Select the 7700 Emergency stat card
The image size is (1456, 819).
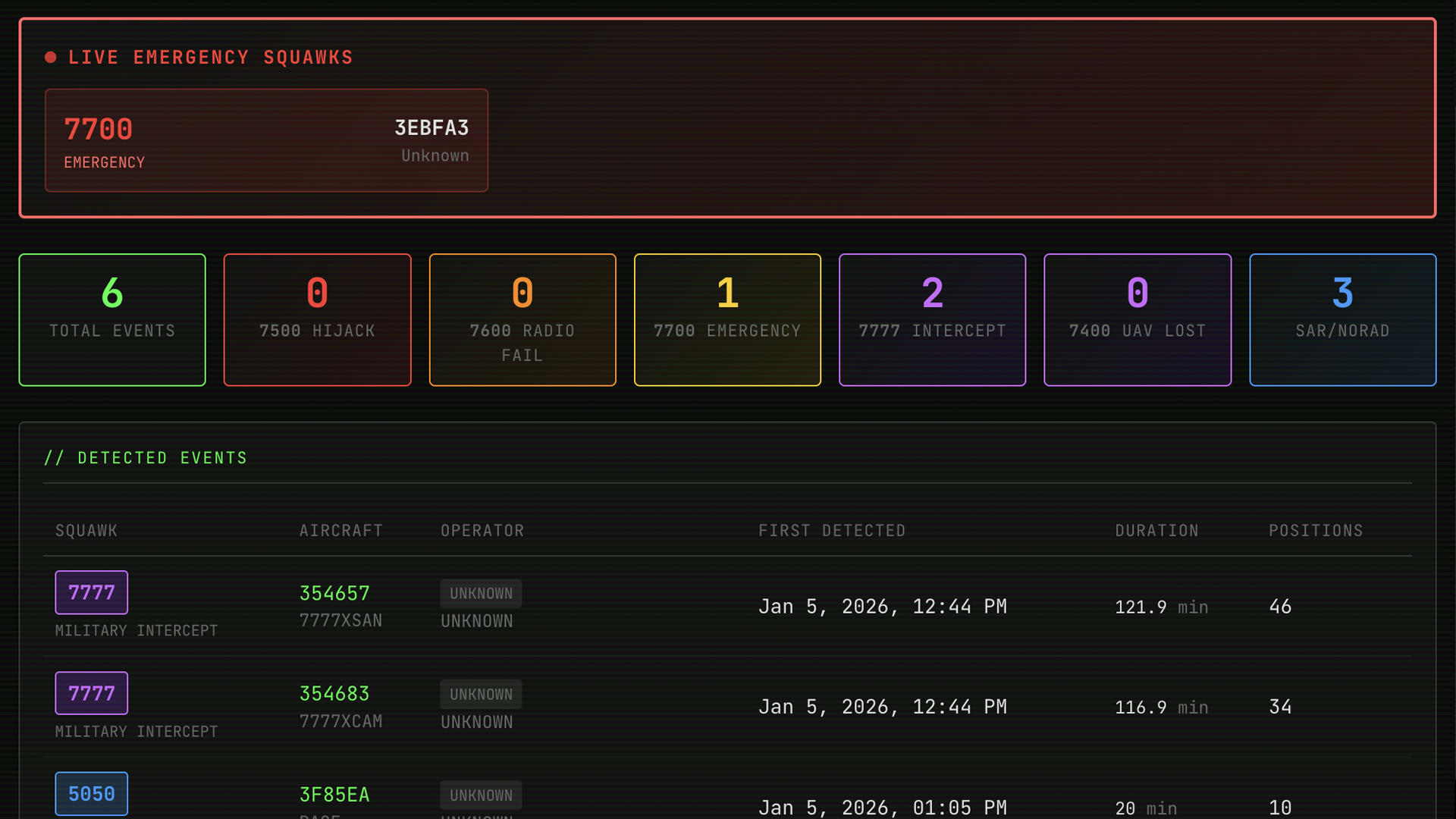[727, 319]
